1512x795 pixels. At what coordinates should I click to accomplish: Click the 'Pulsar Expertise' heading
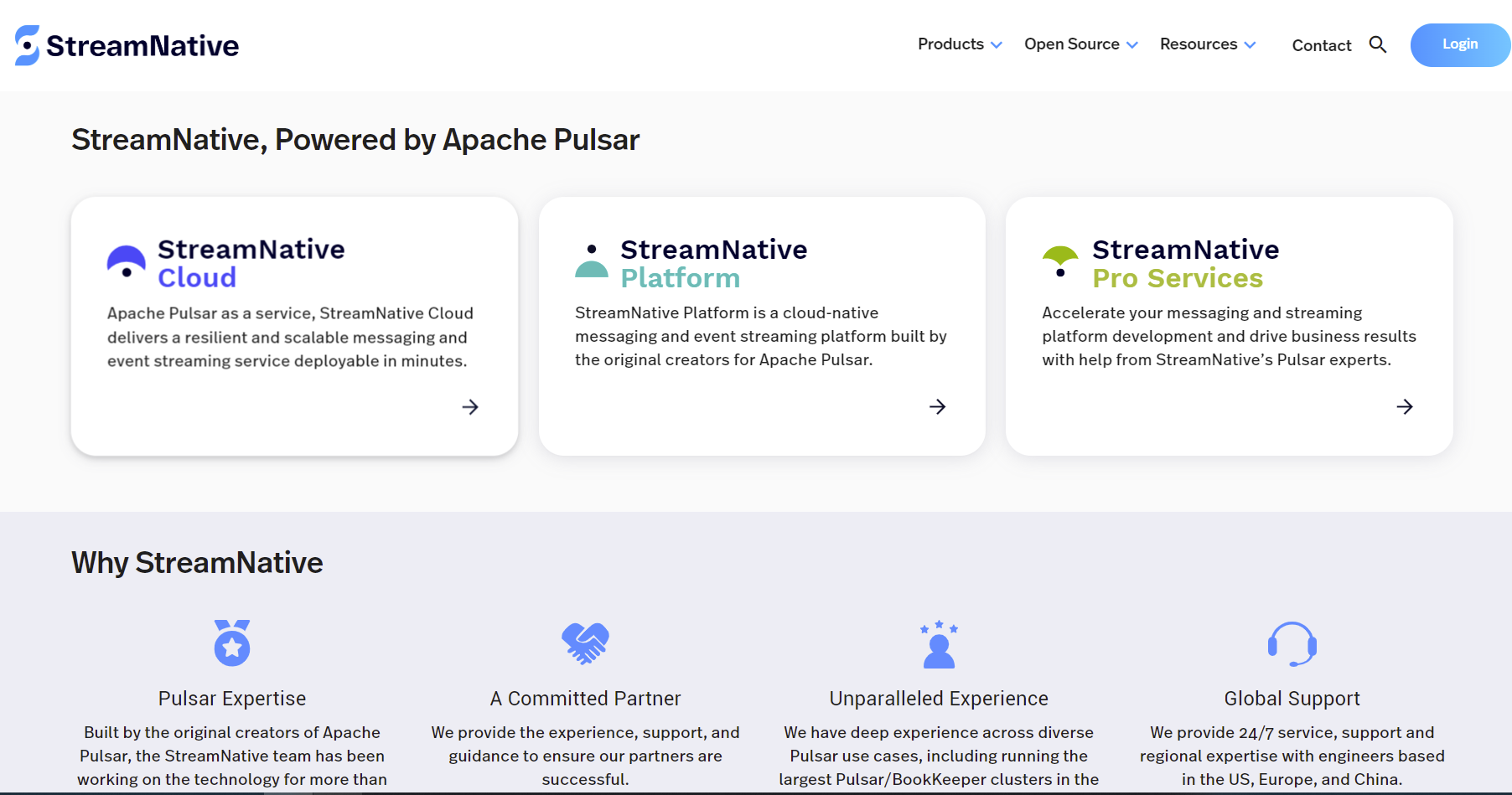click(x=232, y=699)
